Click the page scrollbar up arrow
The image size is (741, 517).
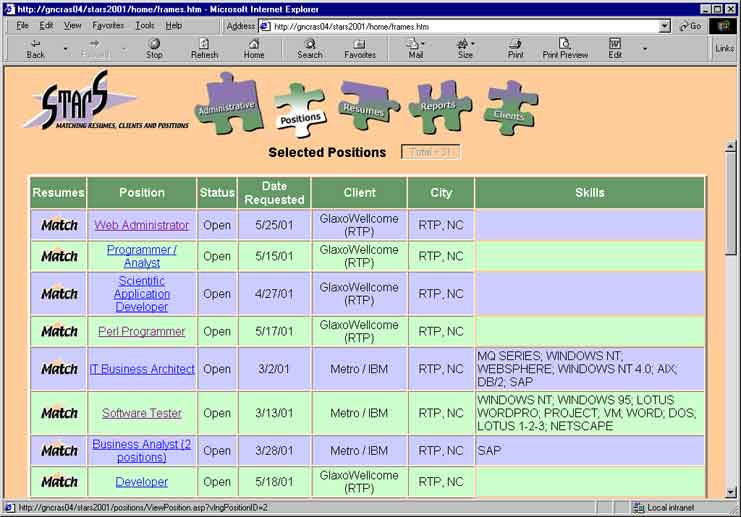pyautogui.click(x=731, y=147)
